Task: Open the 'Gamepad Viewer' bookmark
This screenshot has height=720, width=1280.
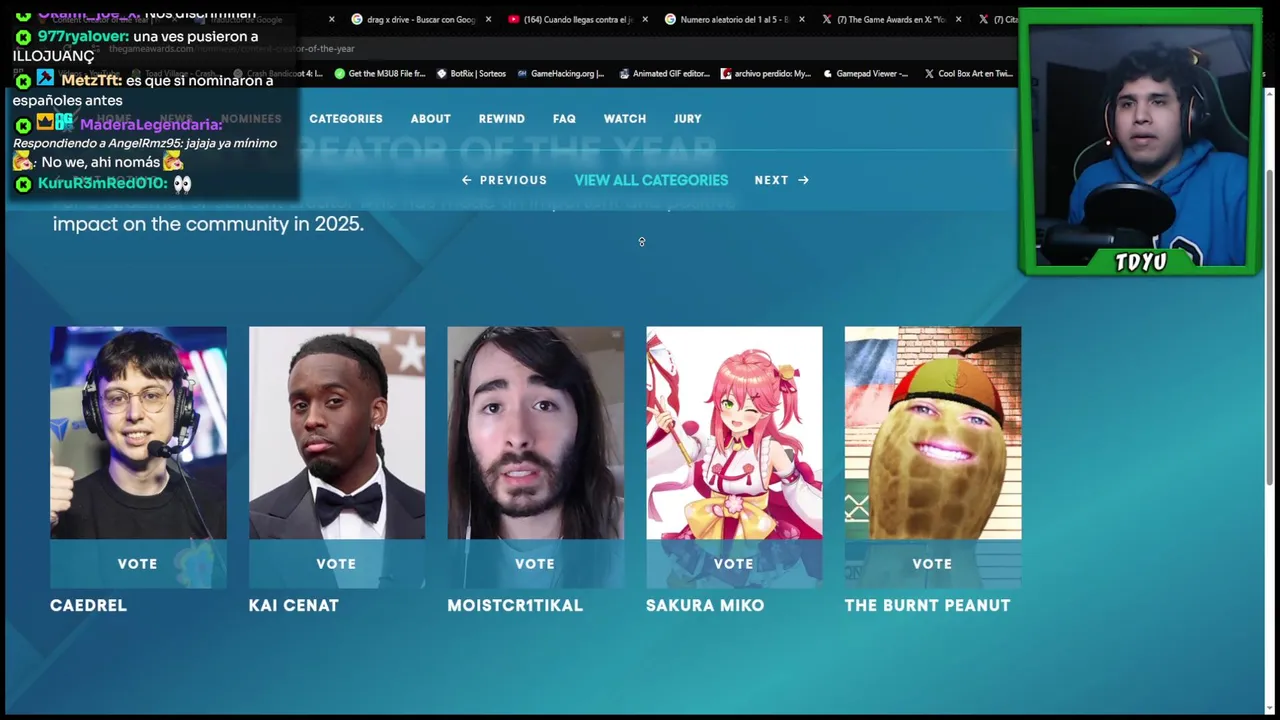Action: pyautogui.click(x=865, y=74)
